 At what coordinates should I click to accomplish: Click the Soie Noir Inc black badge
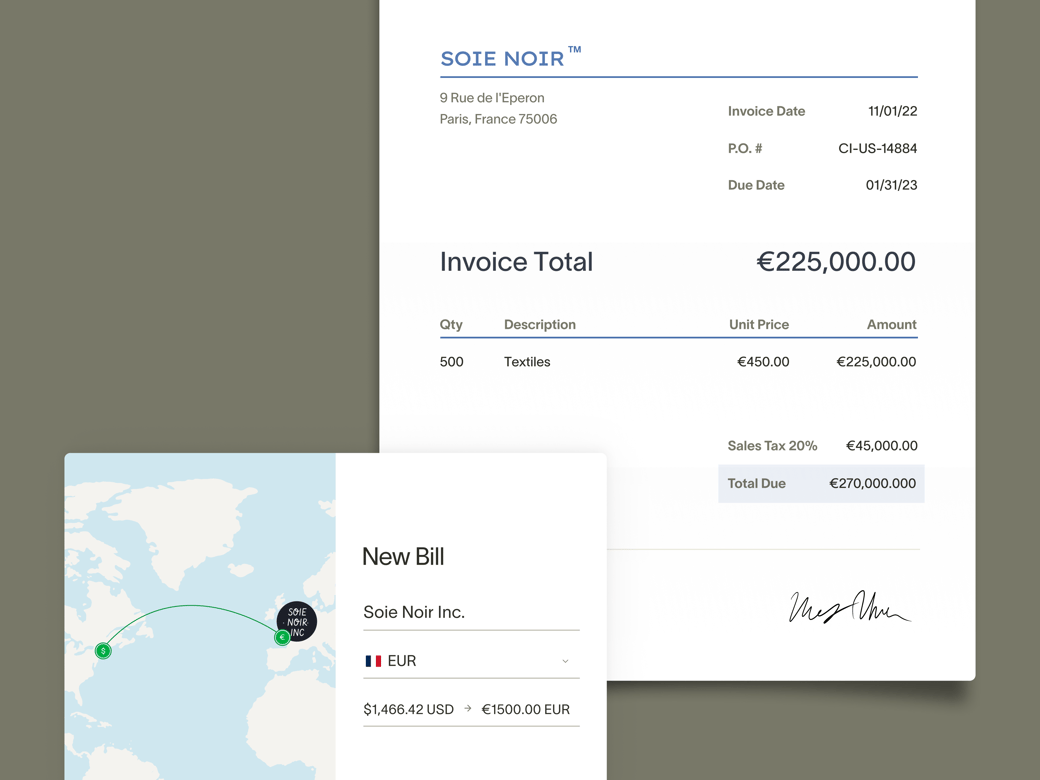point(296,621)
